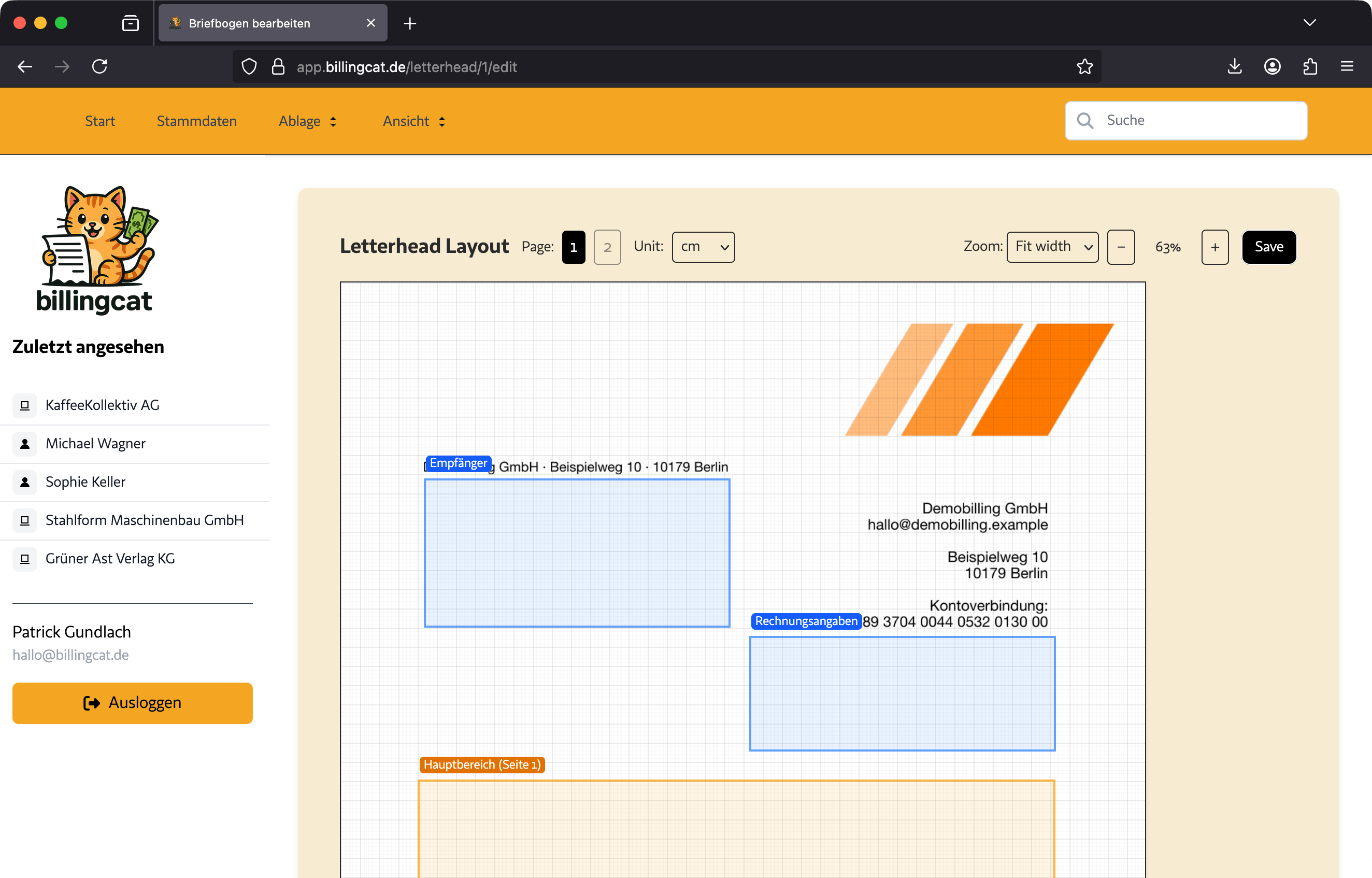This screenshot has height=878, width=1372.
Task: Select the Empfänger address box
Action: click(577, 553)
